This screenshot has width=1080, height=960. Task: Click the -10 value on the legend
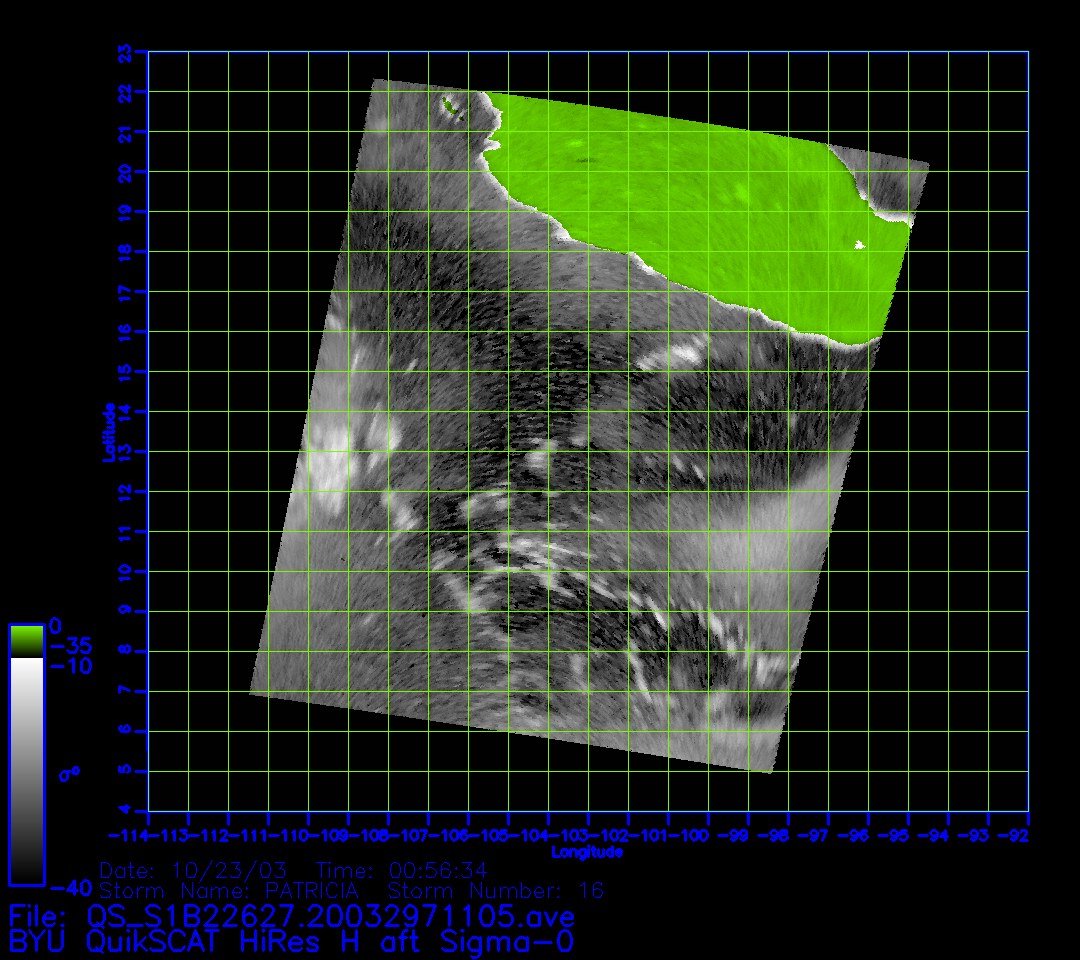tap(70, 666)
